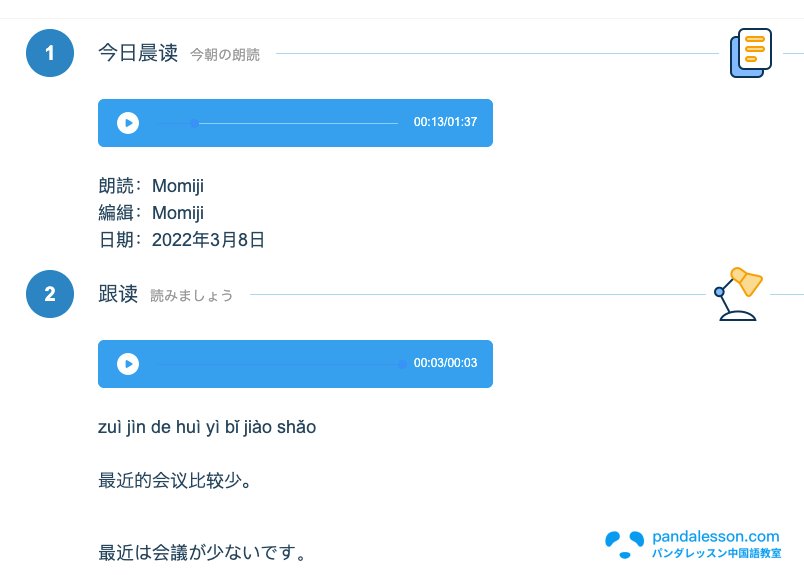Viewport: 804px width, 575px height.
Task: Click the first audio progress slider knob
Action: point(194,123)
